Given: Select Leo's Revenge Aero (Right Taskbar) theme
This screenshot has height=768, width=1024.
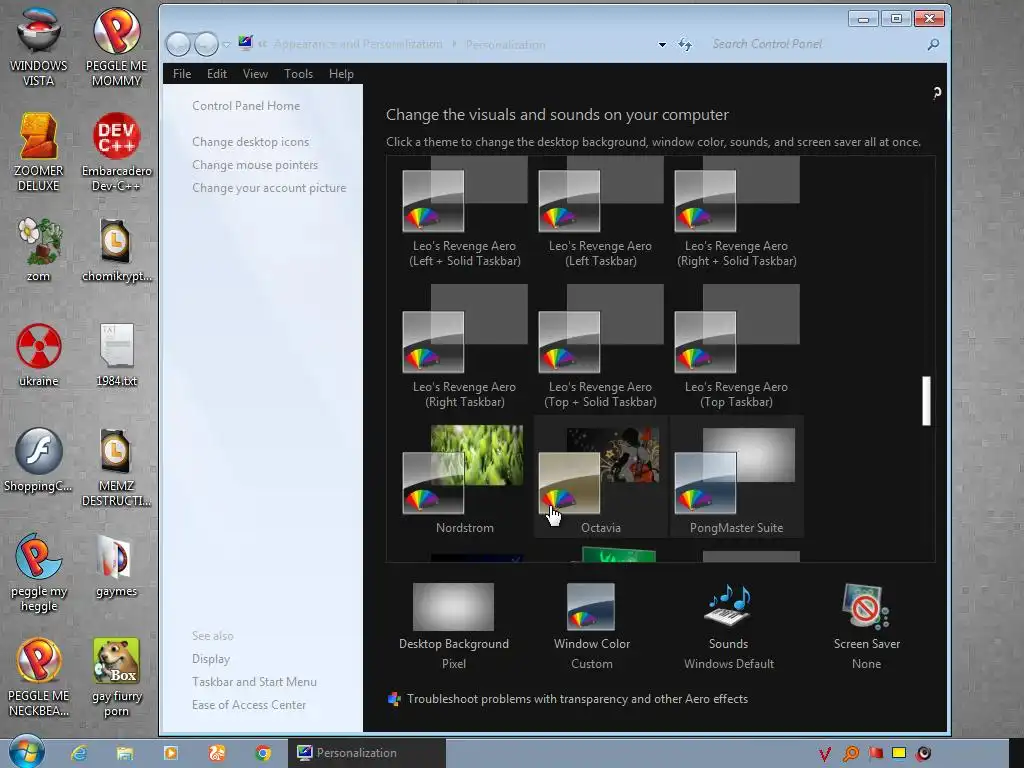Looking at the screenshot, I should coord(465,347).
